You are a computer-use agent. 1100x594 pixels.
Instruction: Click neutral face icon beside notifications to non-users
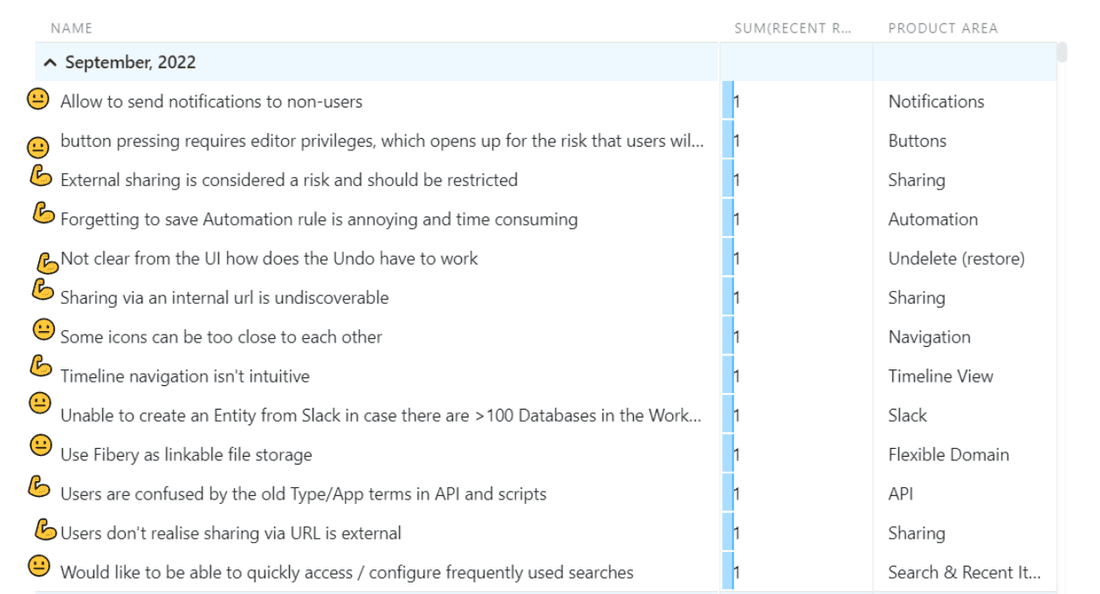pos(38,99)
